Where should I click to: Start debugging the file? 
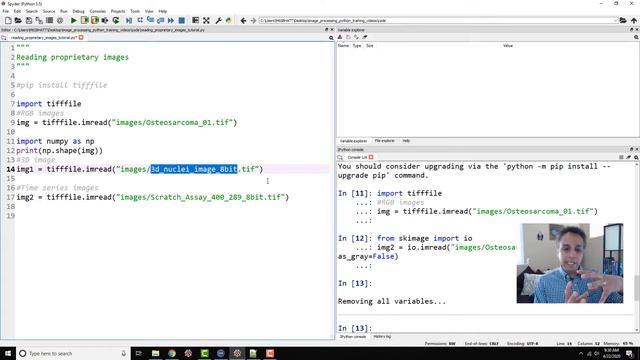129,20
